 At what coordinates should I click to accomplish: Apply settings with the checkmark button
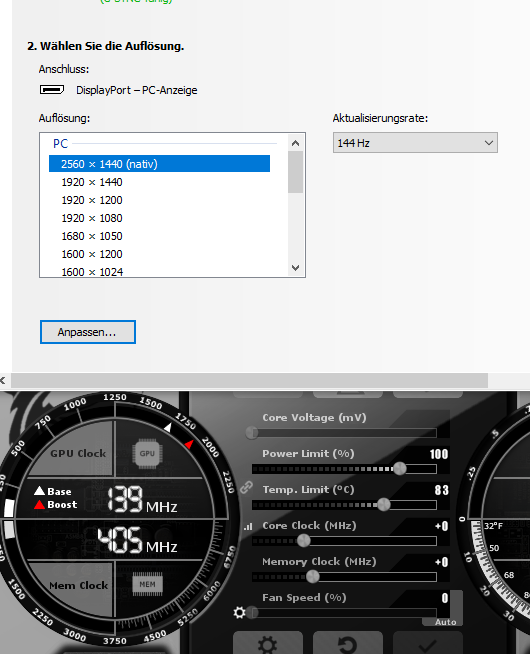point(427,644)
